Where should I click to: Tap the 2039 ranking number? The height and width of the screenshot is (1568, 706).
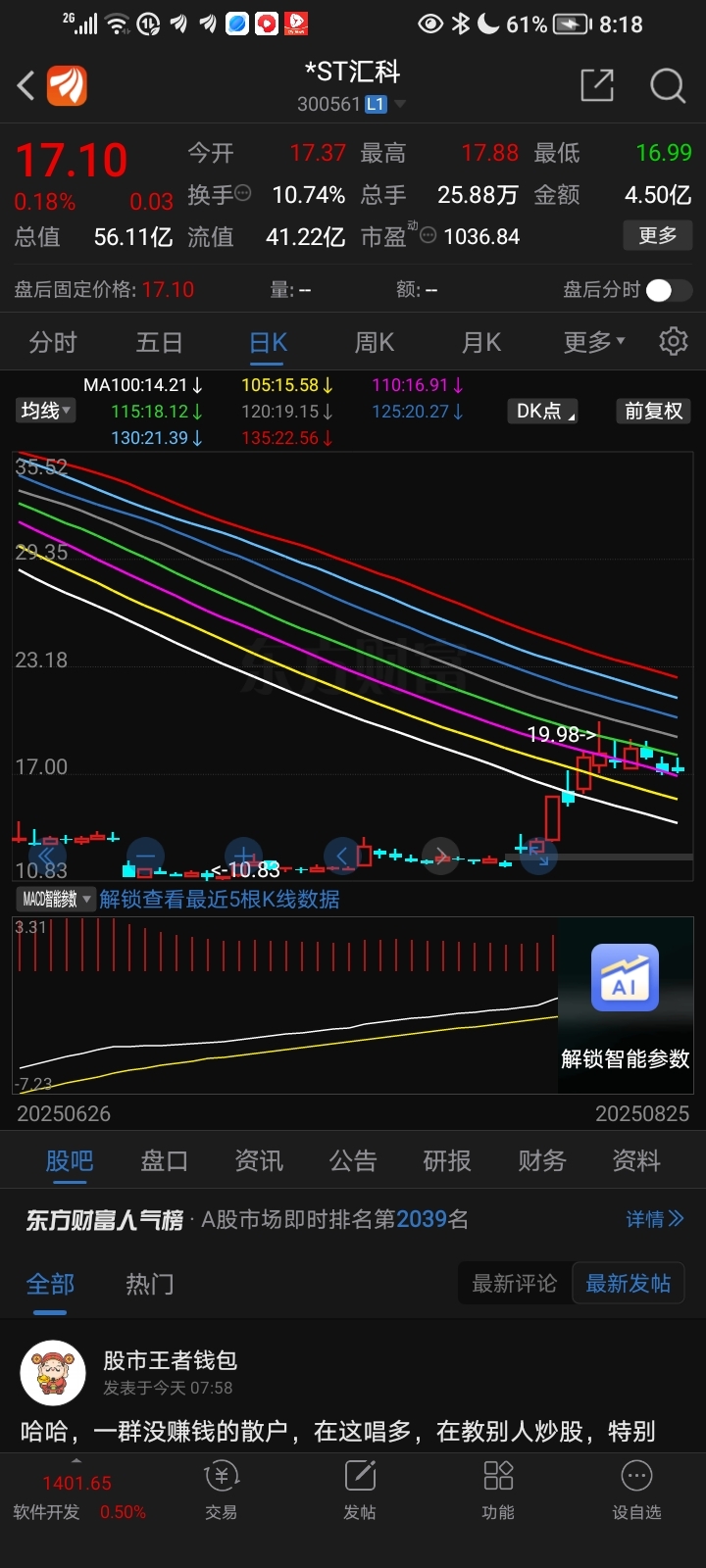422,1219
